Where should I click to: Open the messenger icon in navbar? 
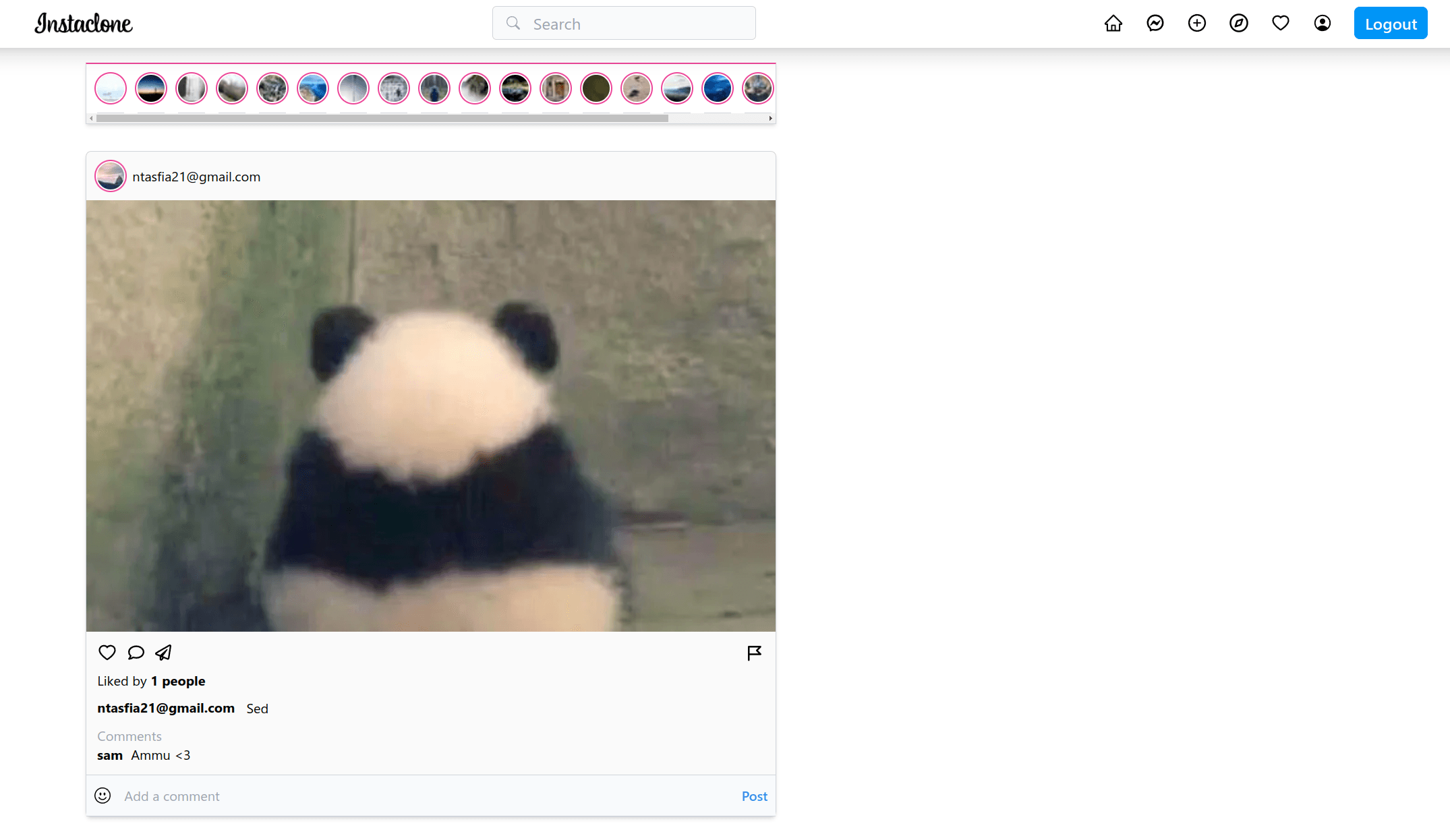1155,24
